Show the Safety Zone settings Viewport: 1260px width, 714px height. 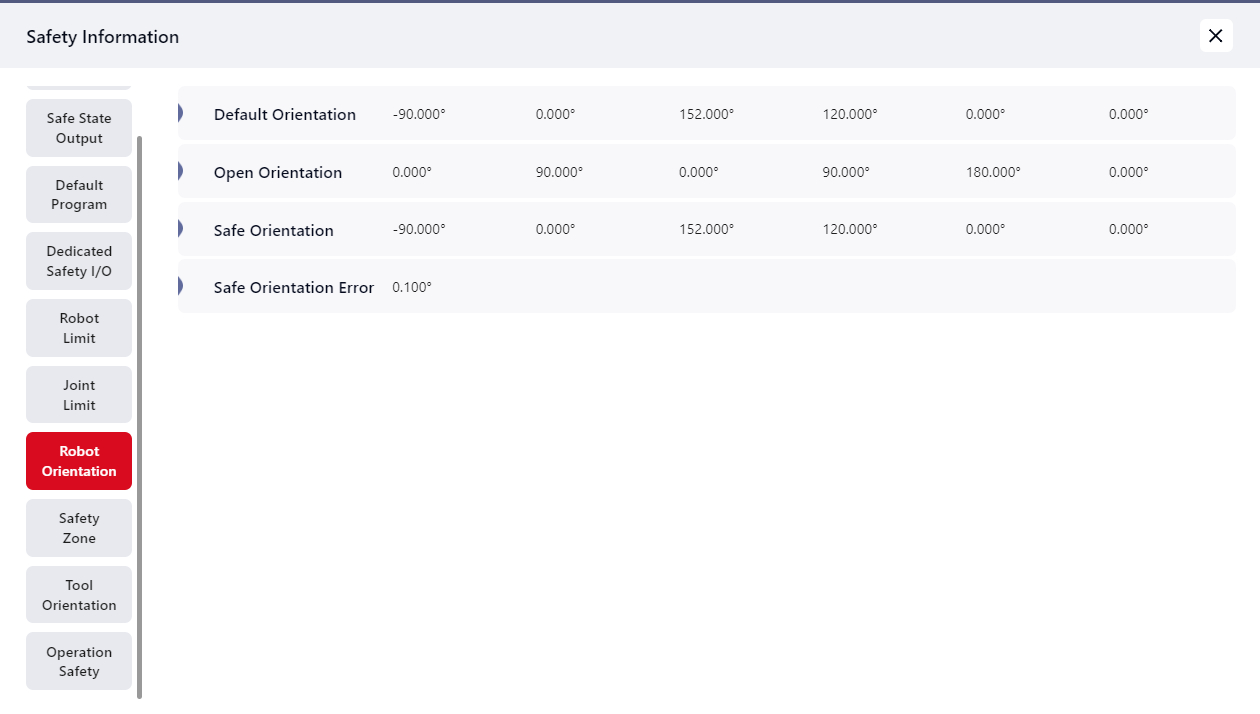79,528
